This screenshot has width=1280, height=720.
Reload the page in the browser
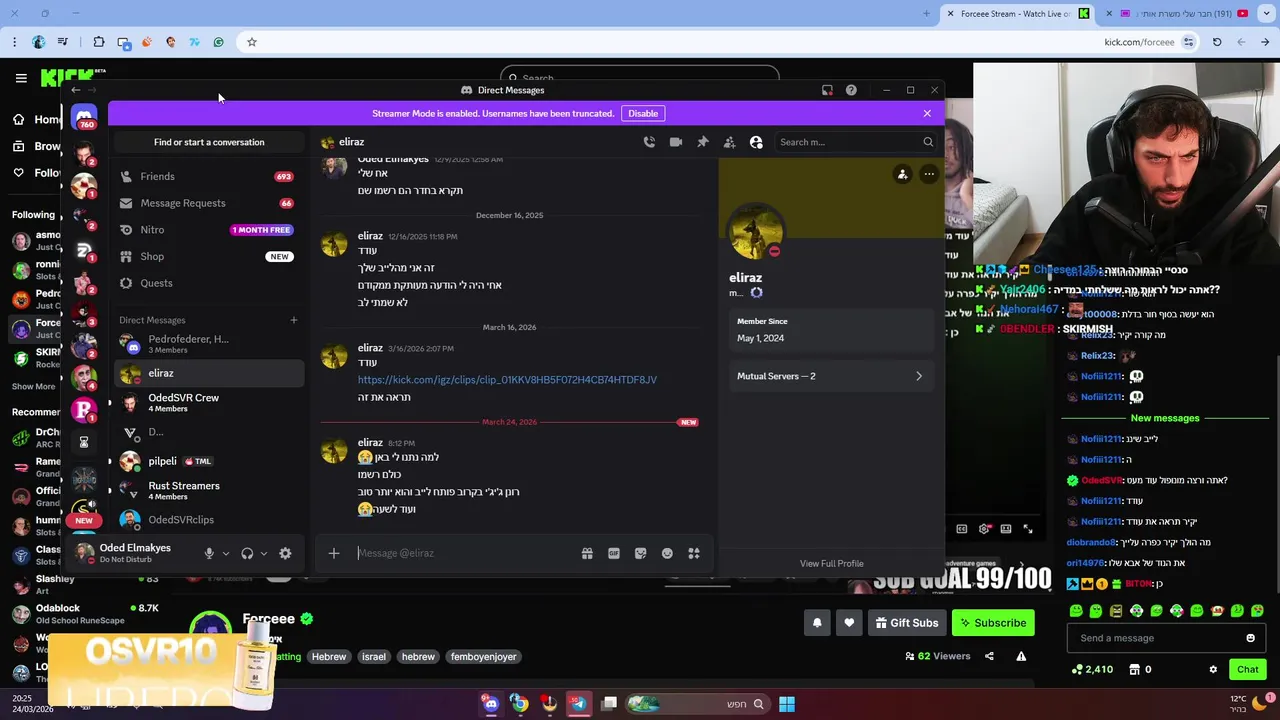[1217, 42]
